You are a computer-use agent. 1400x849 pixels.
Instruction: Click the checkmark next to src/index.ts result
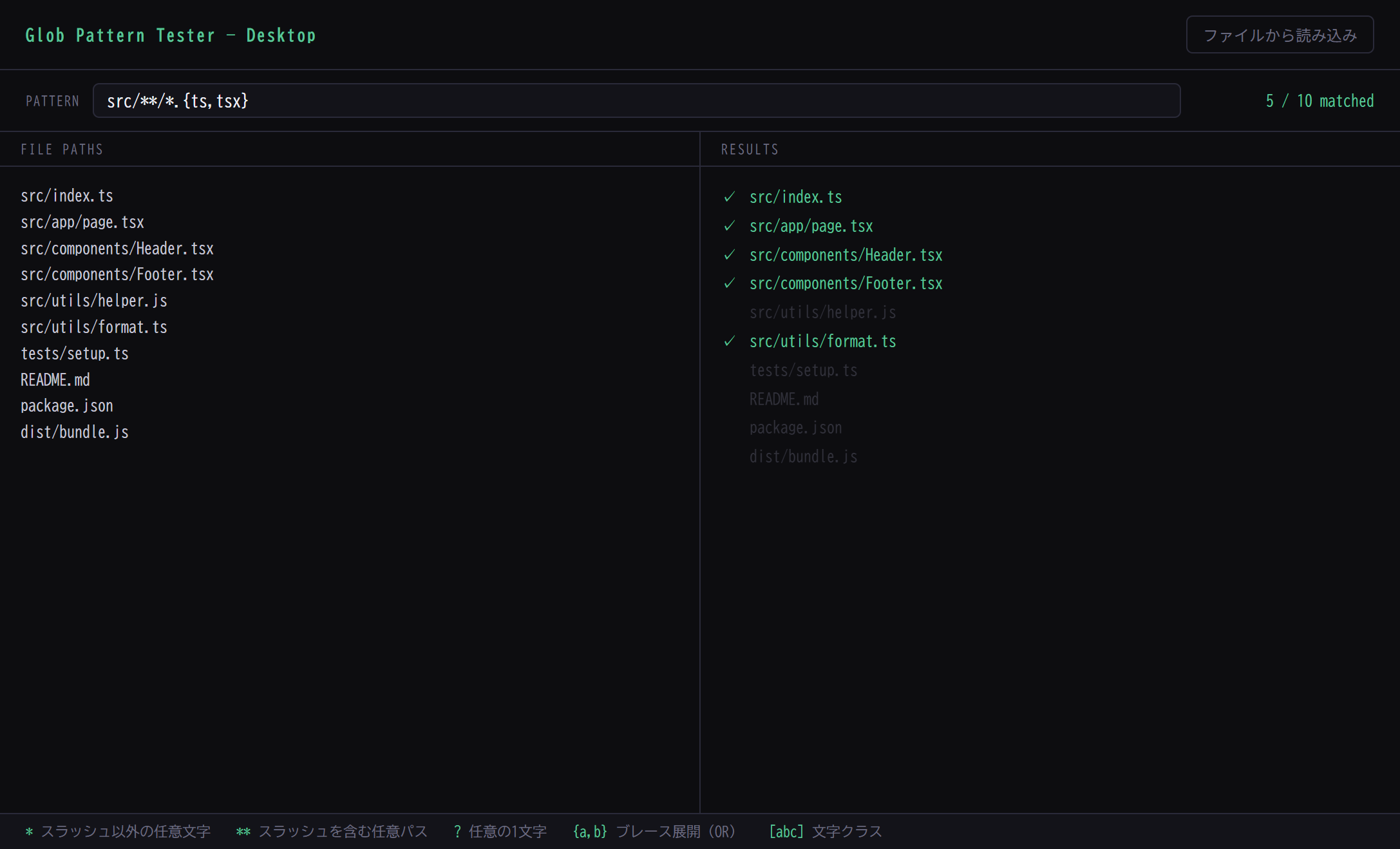point(730,197)
